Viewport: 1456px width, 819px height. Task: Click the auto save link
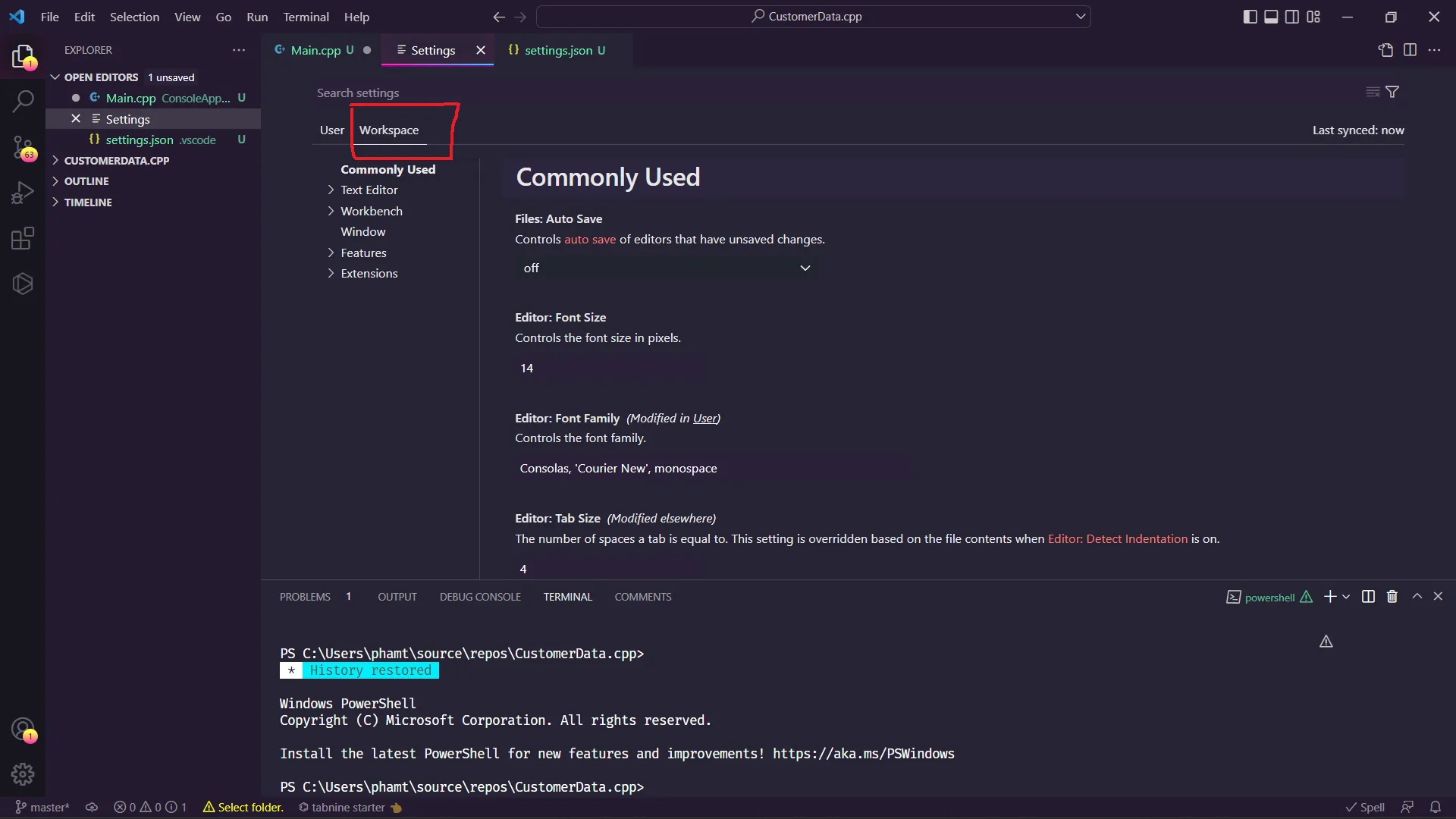[x=590, y=240]
